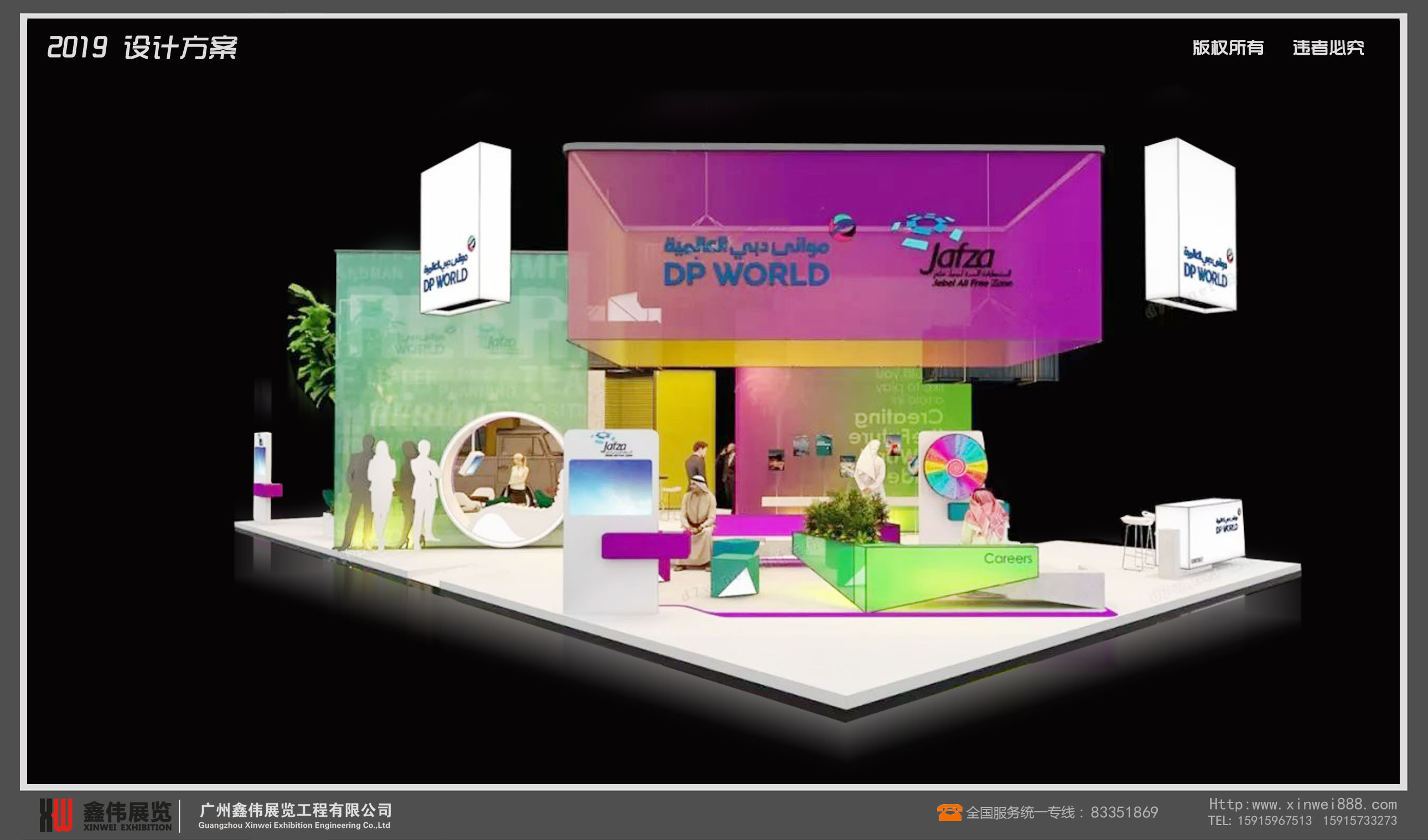1428x840 pixels.
Task: Click the 版权所有 text
Action: click(1228, 48)
